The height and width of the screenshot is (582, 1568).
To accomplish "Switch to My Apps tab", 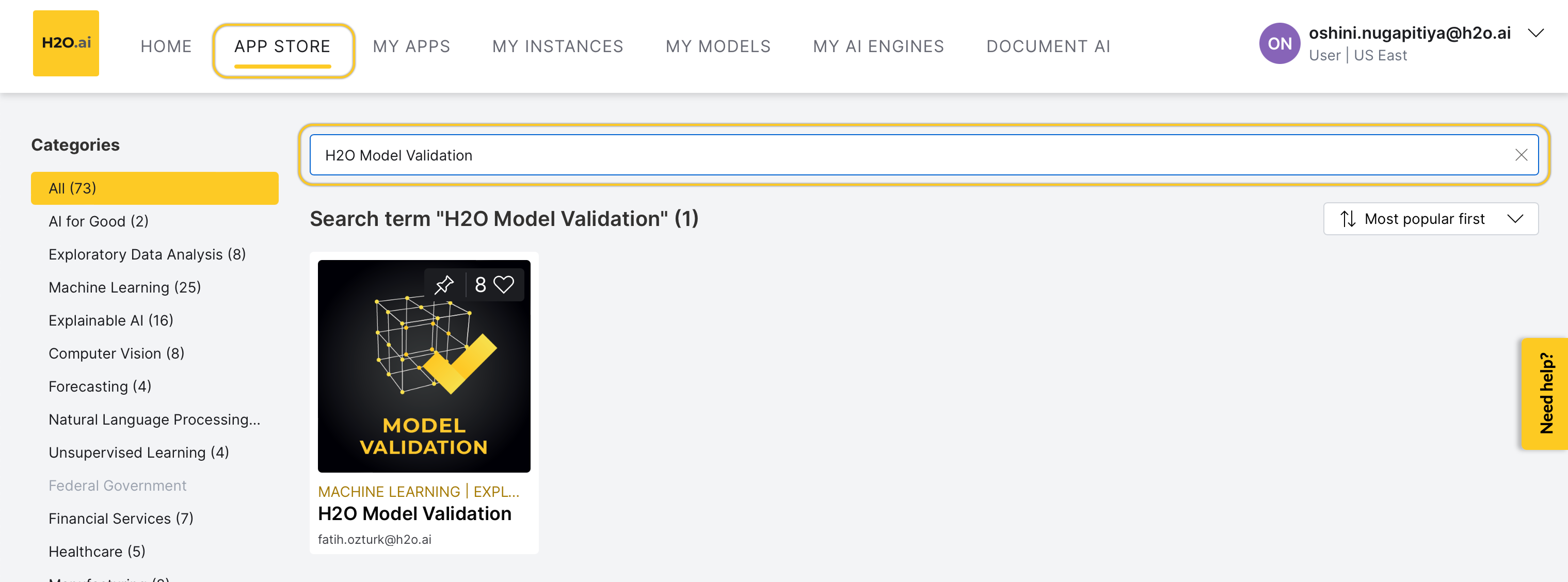I will tap(411, 46).
